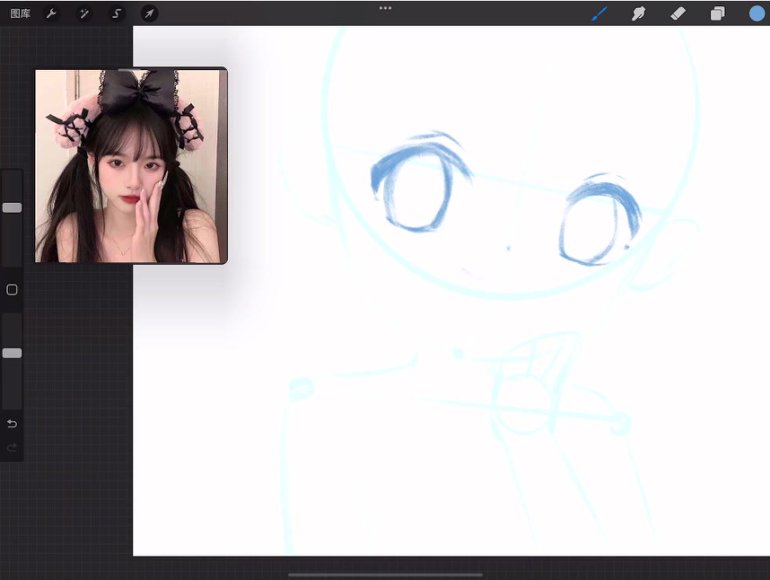
Task: Open the Layers panel
Action: [x=717, y=14]
